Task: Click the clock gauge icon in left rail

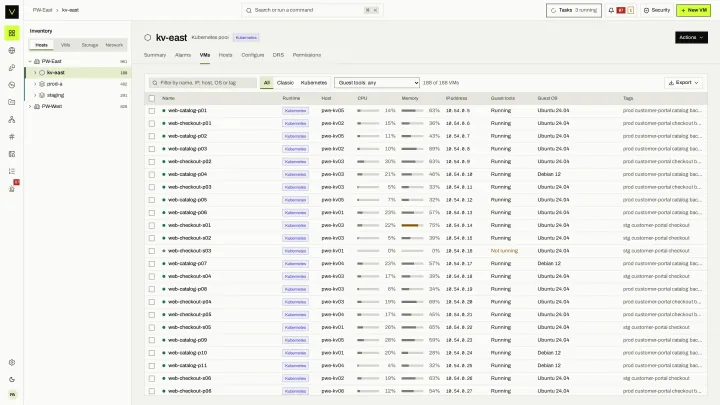Action: (x=12, y=85)
